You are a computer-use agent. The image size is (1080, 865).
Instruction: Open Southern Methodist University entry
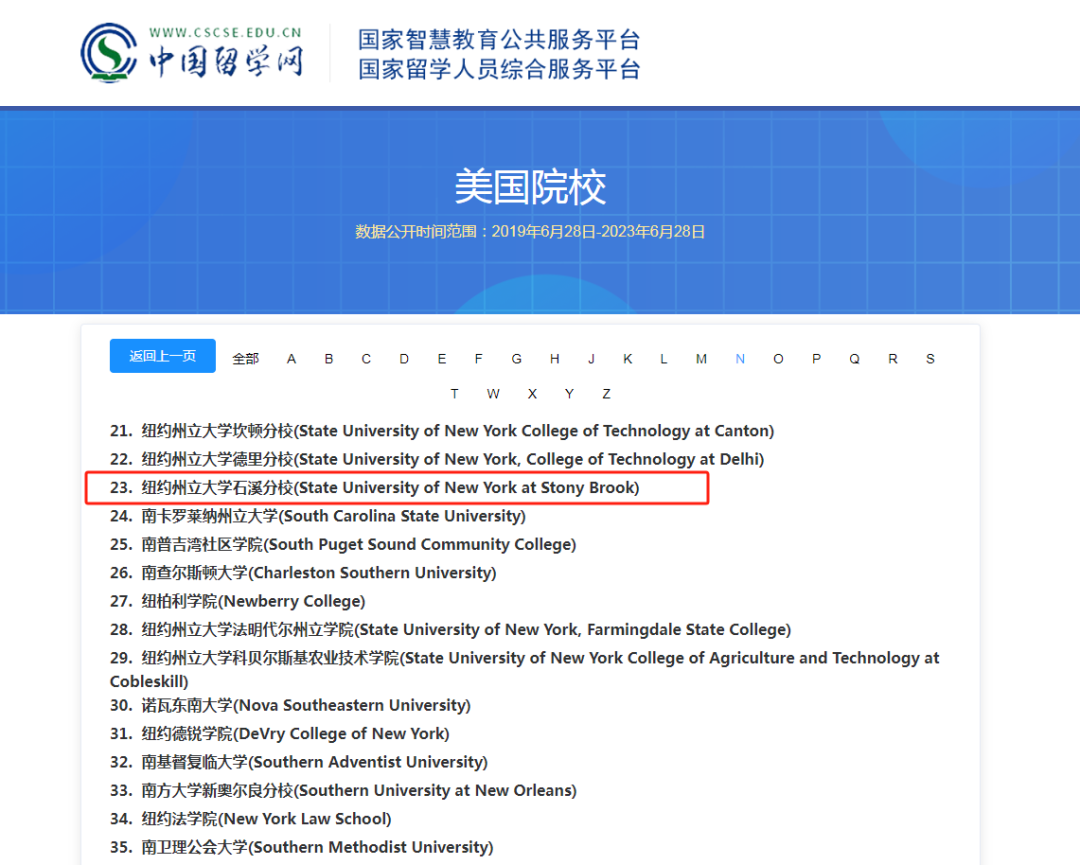click(317, 847)
